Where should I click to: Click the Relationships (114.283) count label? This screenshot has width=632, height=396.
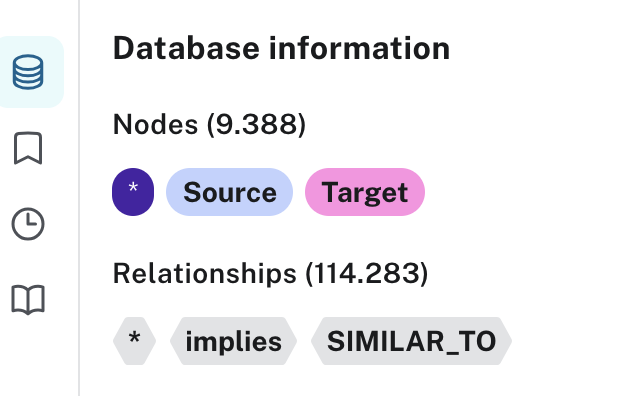point(270,273)
